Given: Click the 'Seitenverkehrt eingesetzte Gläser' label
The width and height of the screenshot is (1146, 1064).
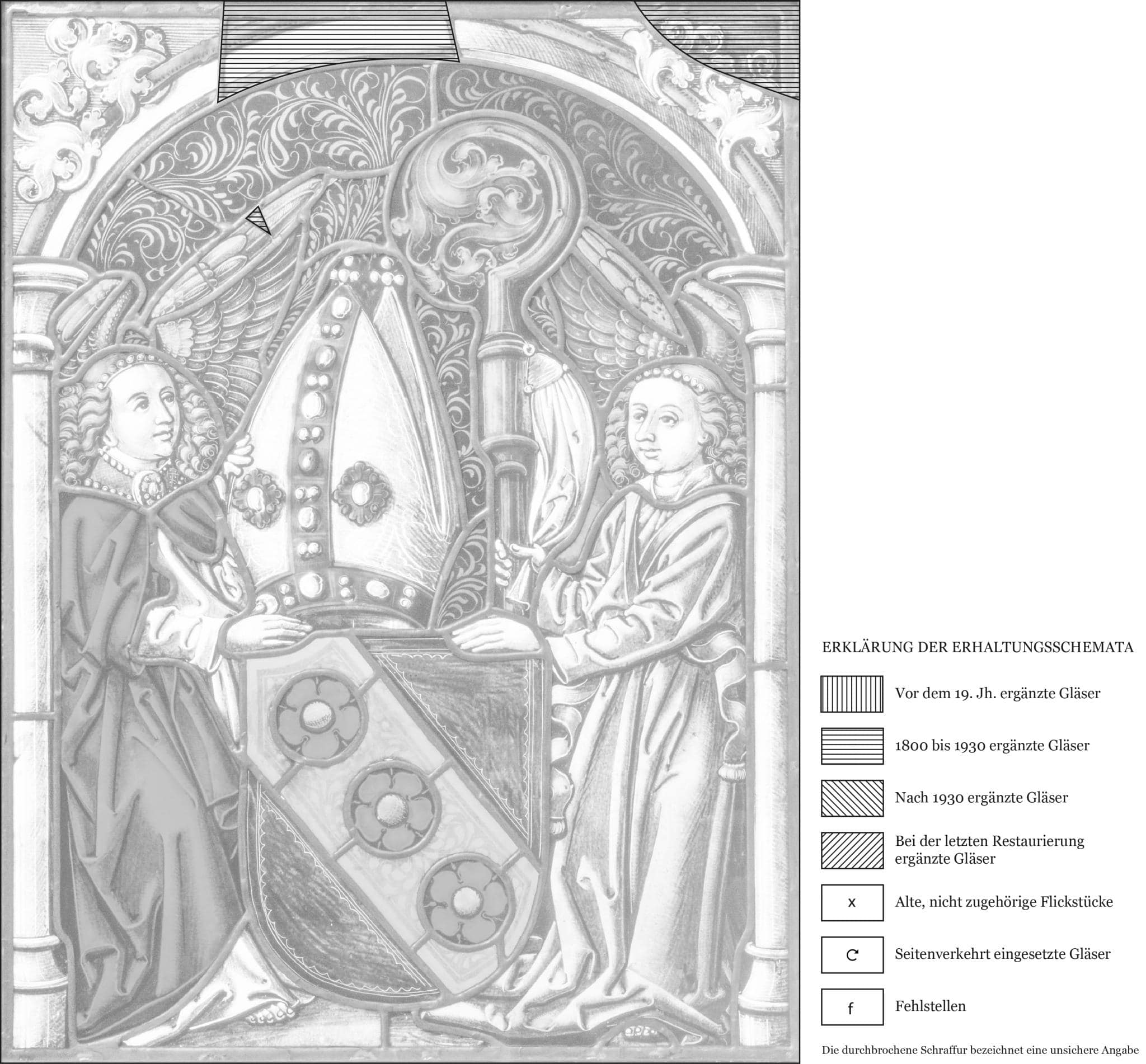Looking at the screenshot, I should [1002, 954].
